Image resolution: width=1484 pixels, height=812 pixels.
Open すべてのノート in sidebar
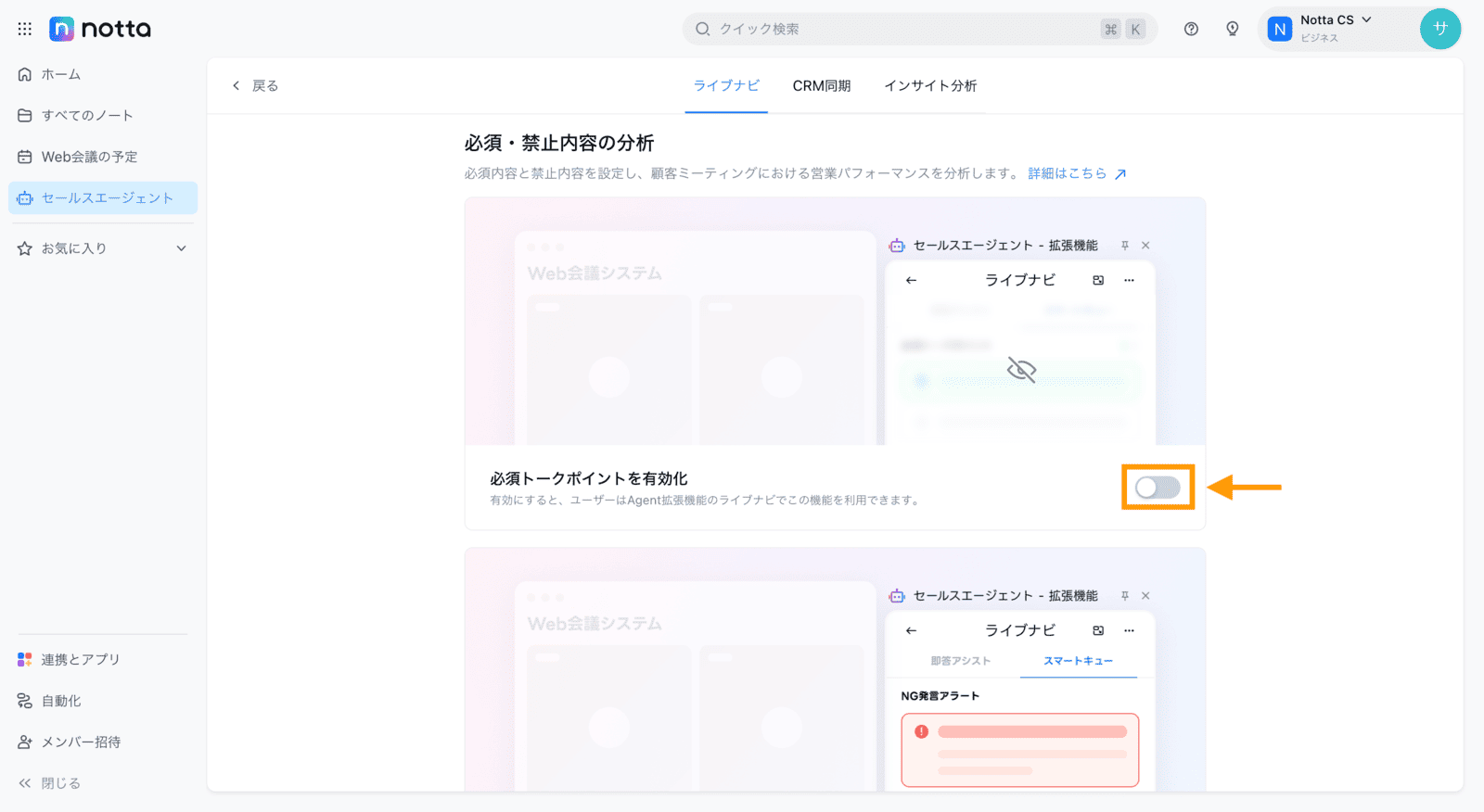[103, 115]
